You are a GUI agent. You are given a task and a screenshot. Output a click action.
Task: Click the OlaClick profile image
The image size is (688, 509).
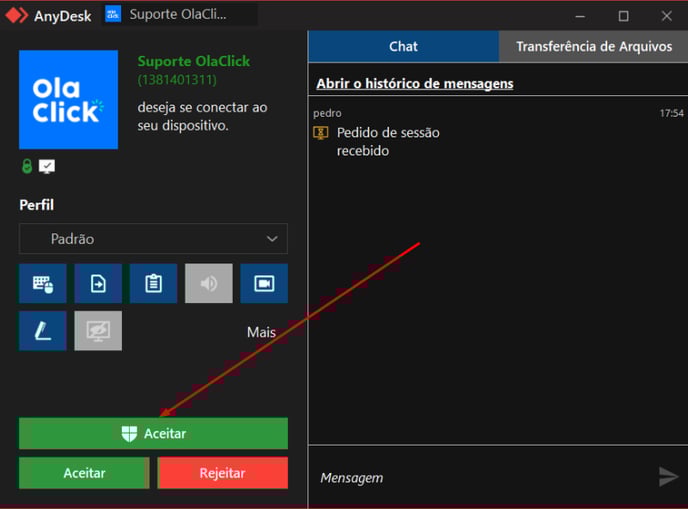[x=68, y=100]
